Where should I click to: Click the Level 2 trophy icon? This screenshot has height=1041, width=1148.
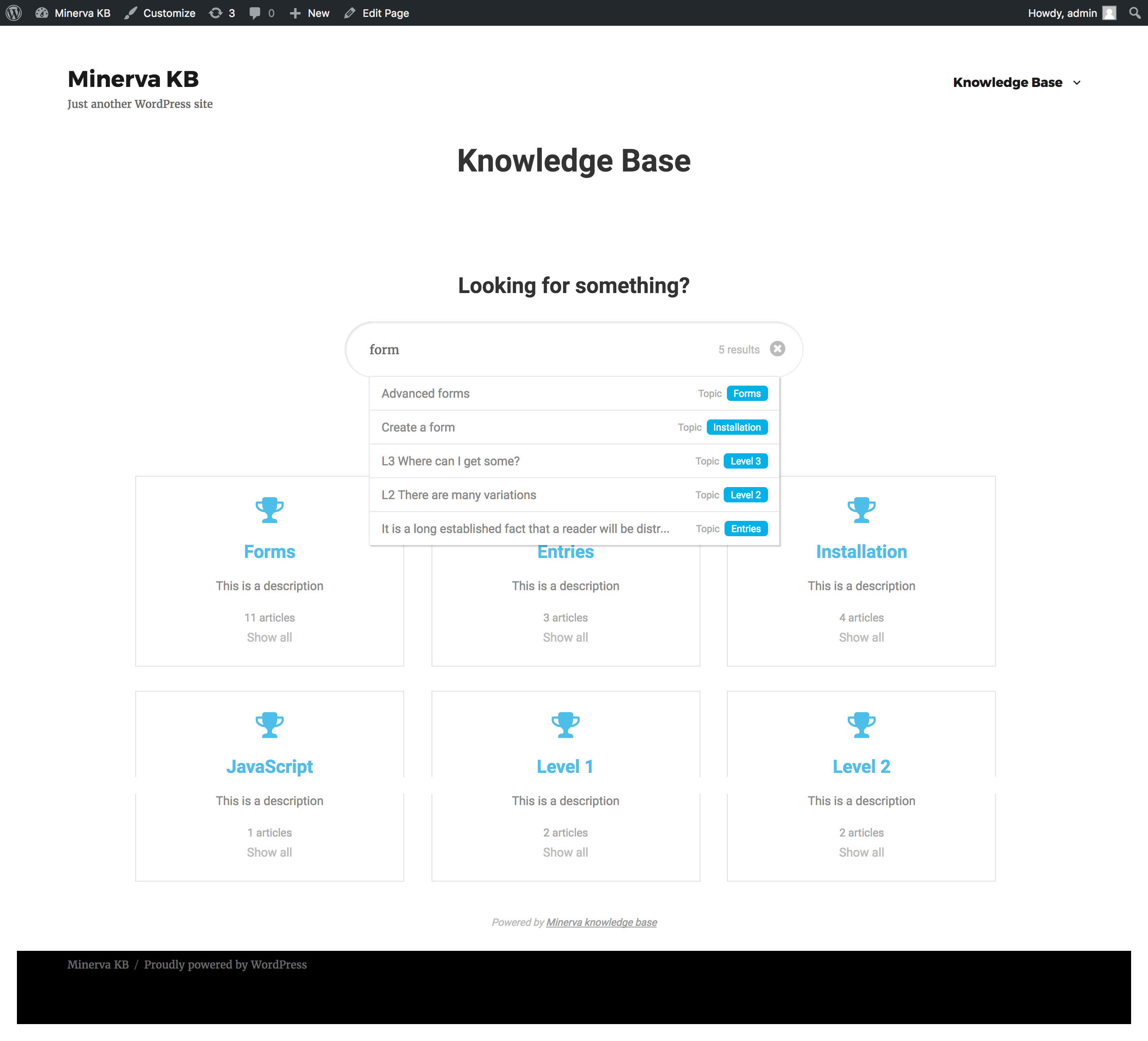tap(861, 725)
